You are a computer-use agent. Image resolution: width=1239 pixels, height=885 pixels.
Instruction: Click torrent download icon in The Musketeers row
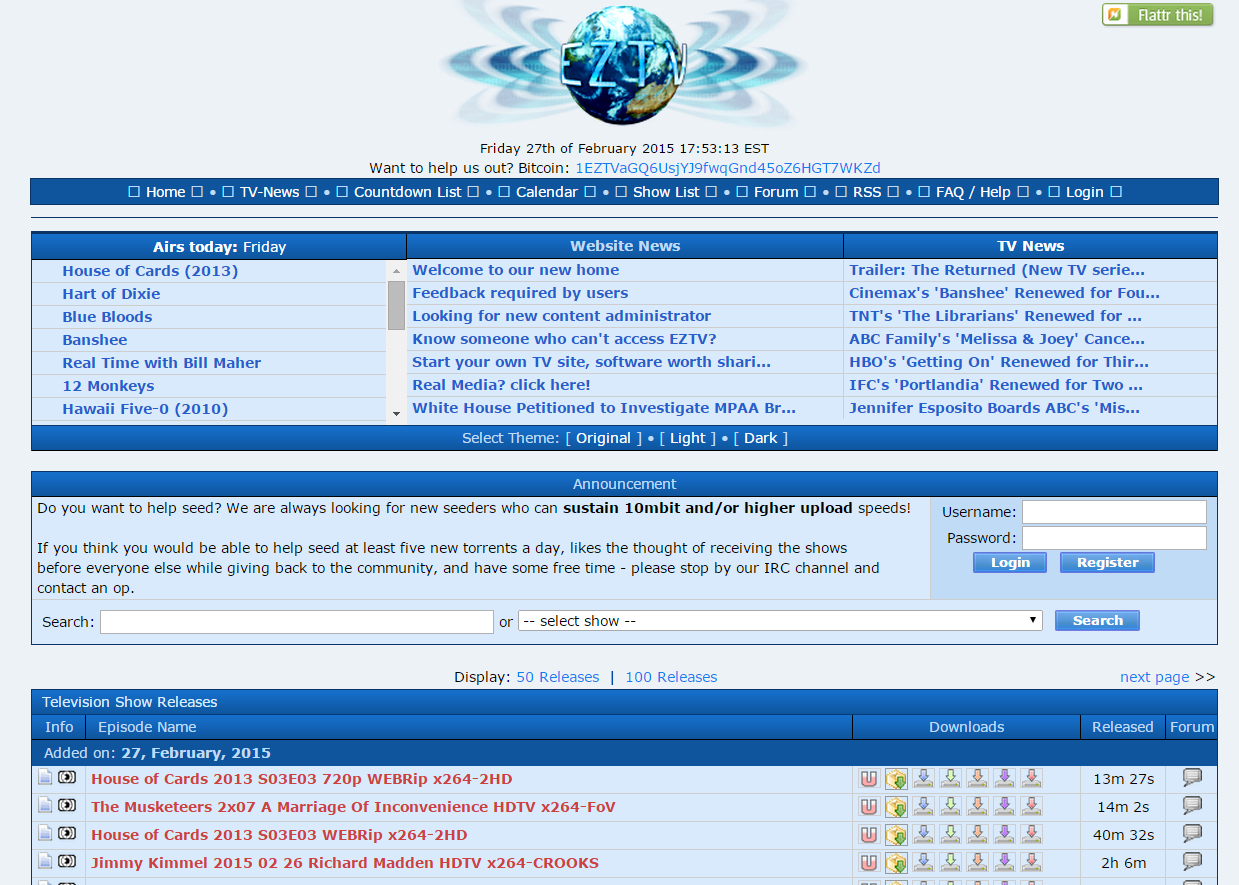tap(896, 806)
